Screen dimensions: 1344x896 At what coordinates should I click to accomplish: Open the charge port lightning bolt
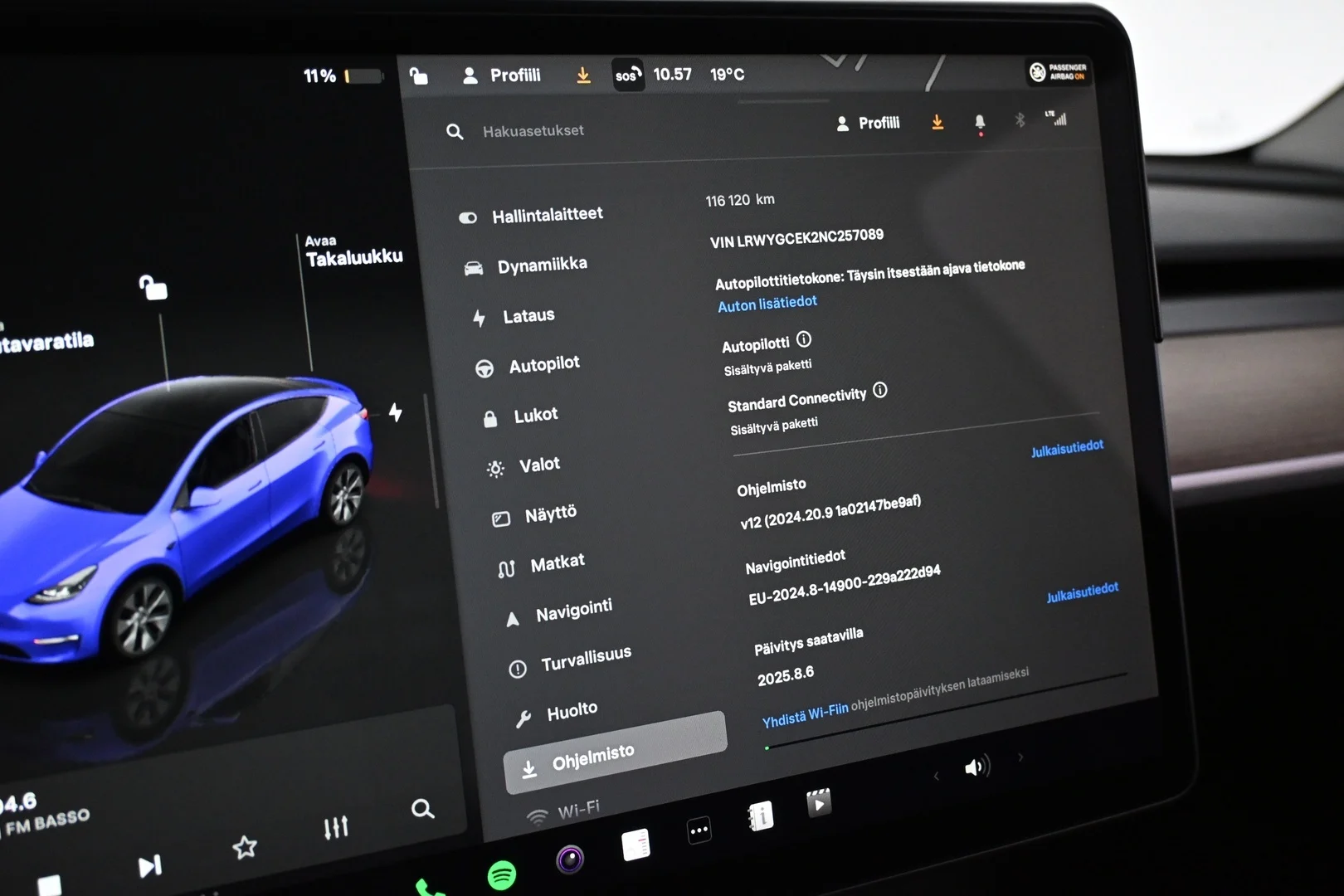tap(396, 411)
